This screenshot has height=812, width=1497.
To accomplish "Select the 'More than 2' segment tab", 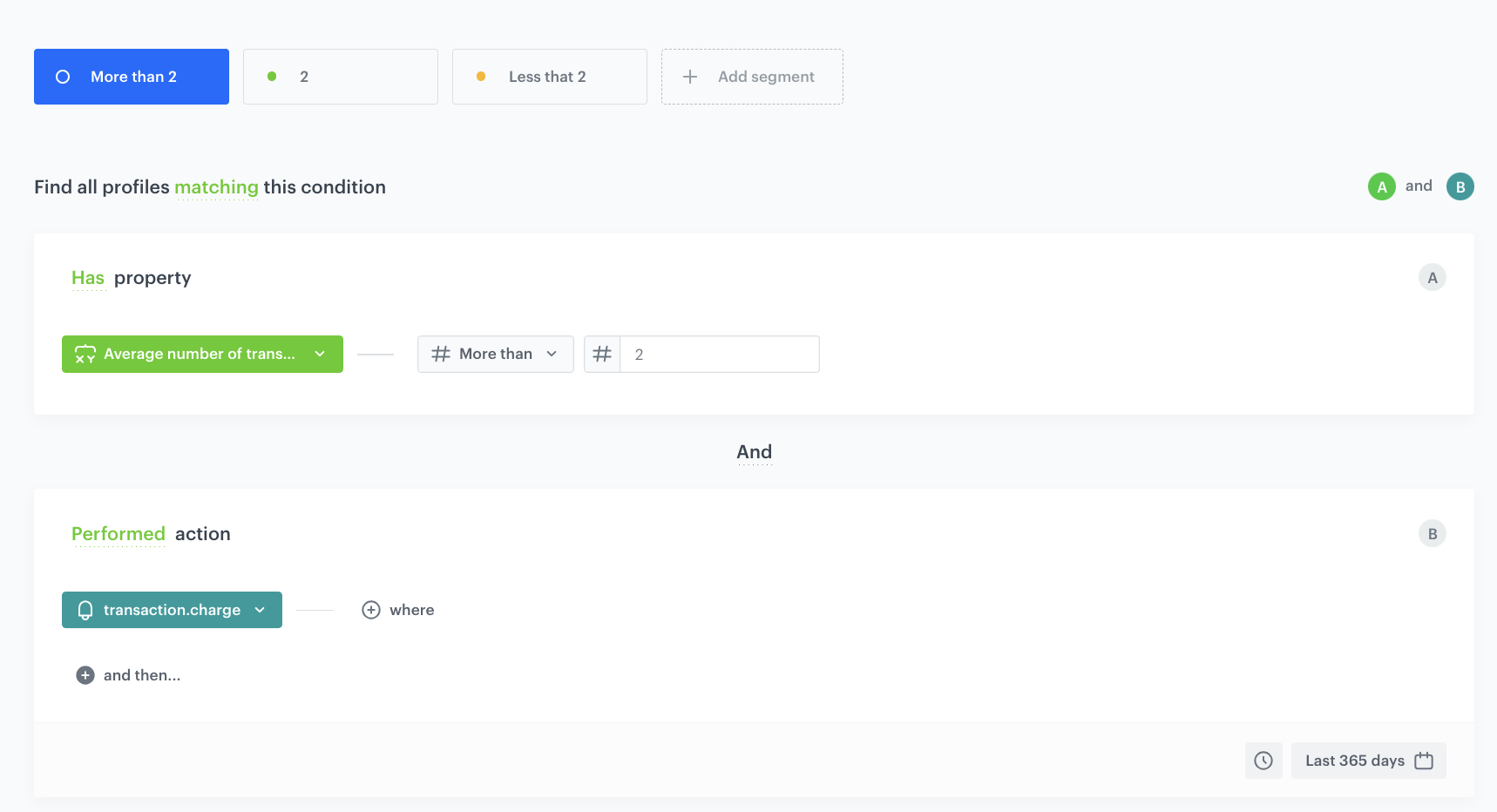I will click(132, 77).
